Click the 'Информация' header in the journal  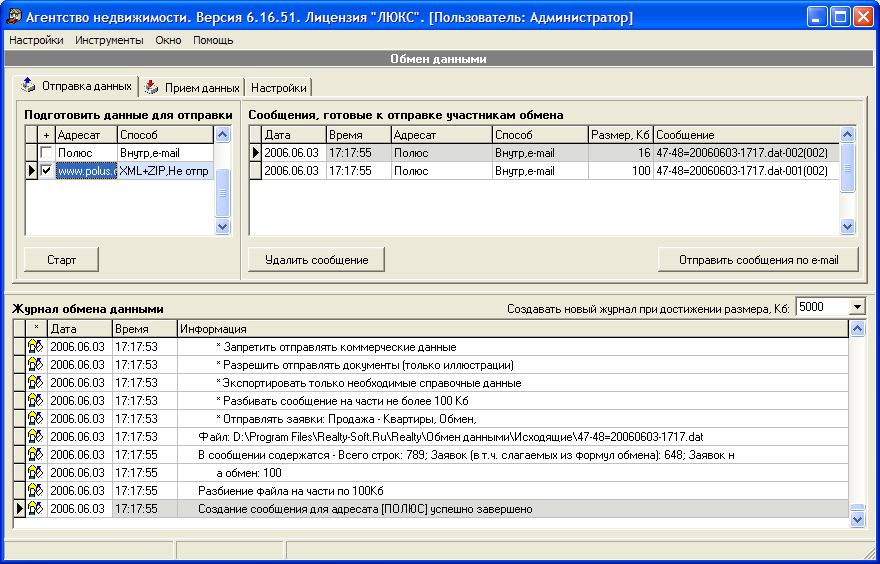(x=513, y=329)
